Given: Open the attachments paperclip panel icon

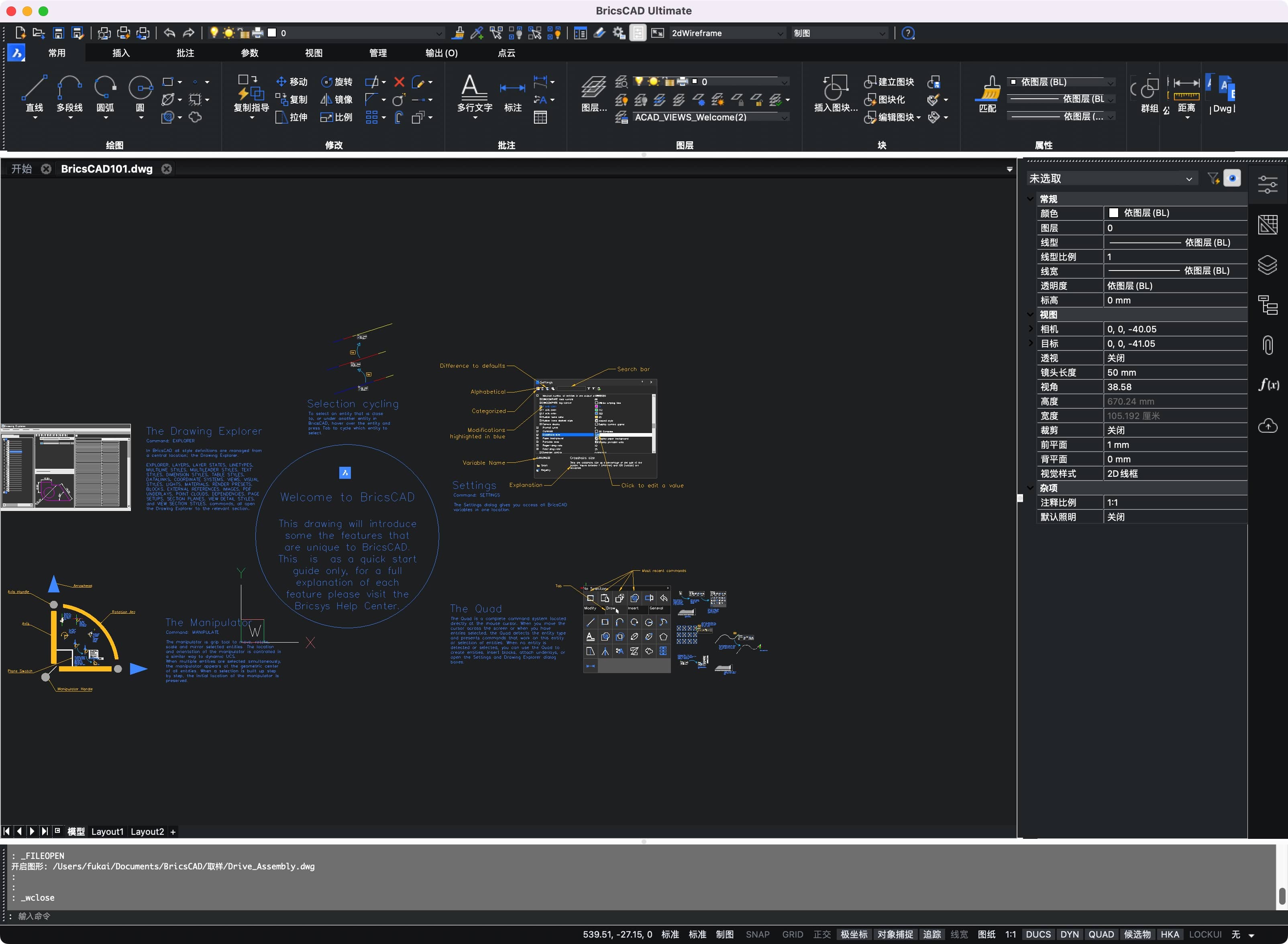Looking at the screenshot, I should click(x=1268, y=345).
